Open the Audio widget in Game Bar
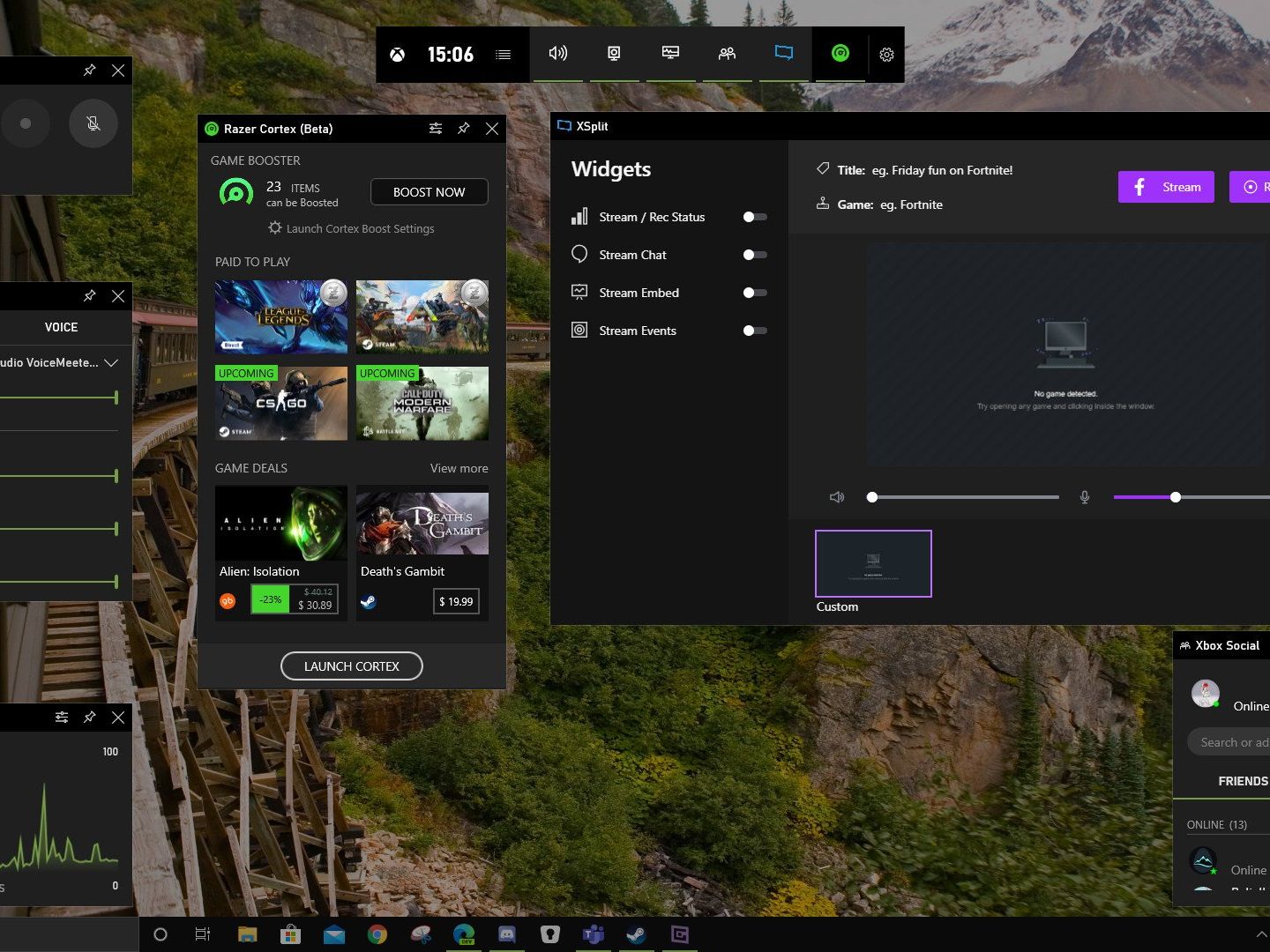Screen dimensions: 1270x952 (557, 54)
